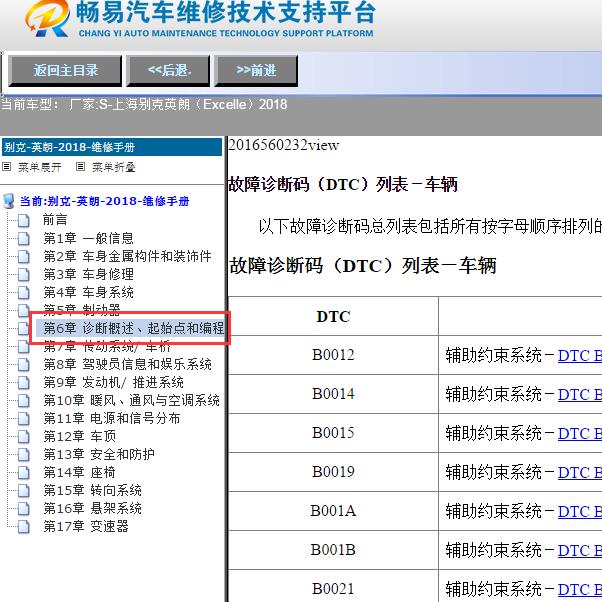
Task: Click the page icon beside 第4章 车身系统
Action: [24, 293]
